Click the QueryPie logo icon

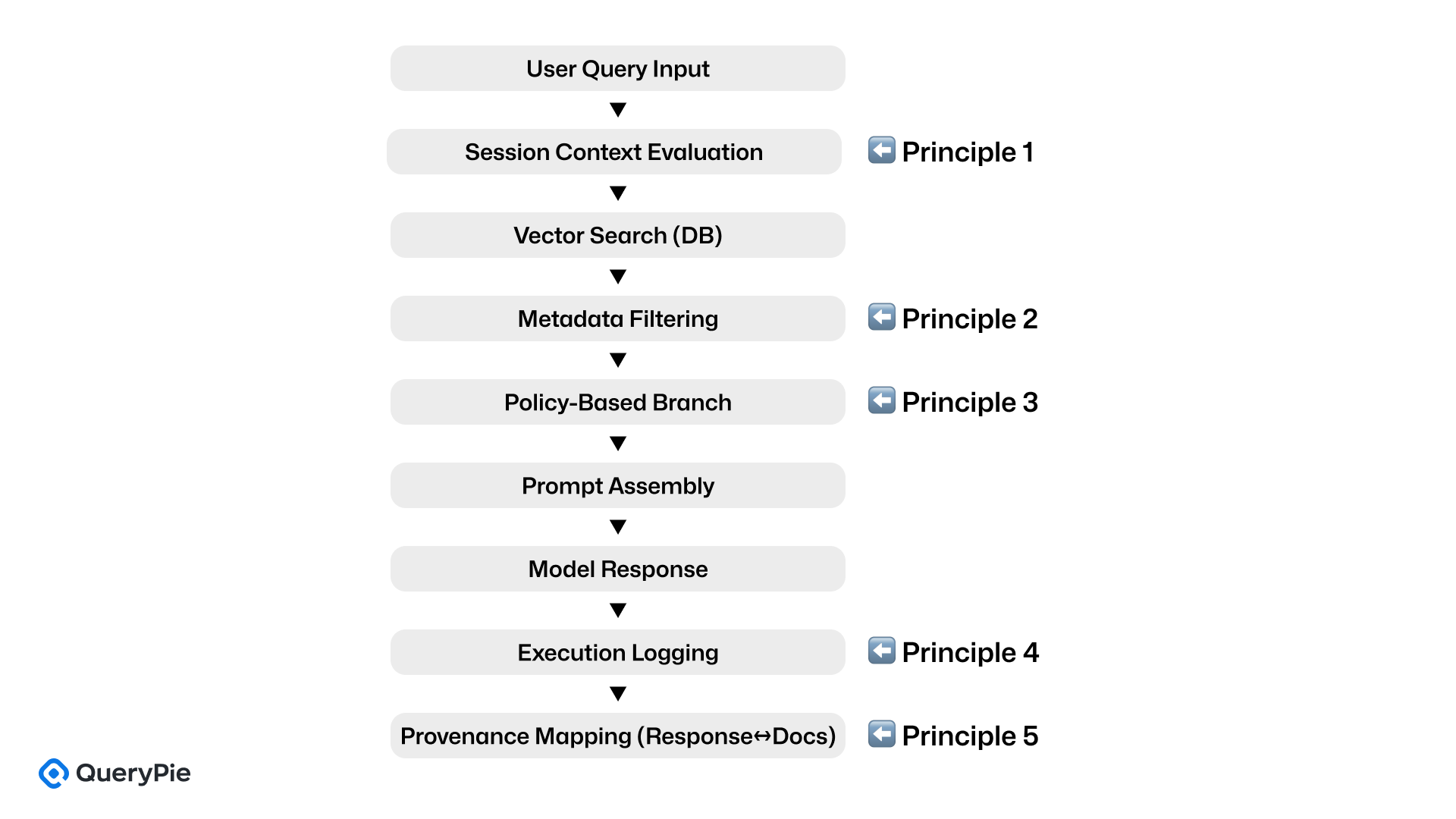click(x=54, y=773)
